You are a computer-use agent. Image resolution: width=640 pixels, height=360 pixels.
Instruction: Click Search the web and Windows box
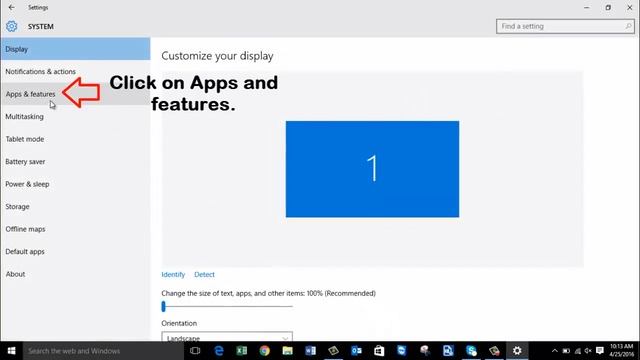103,351
